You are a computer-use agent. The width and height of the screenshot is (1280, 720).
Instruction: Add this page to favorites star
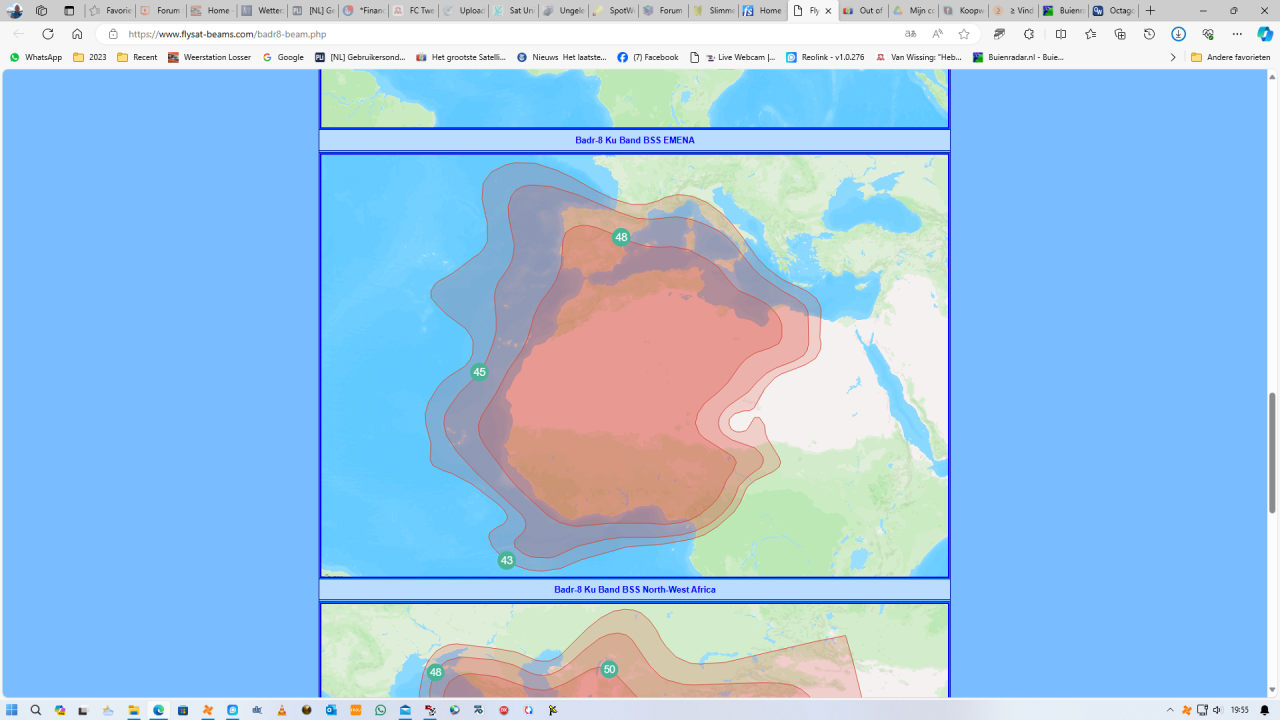click(x=964, y=34)
